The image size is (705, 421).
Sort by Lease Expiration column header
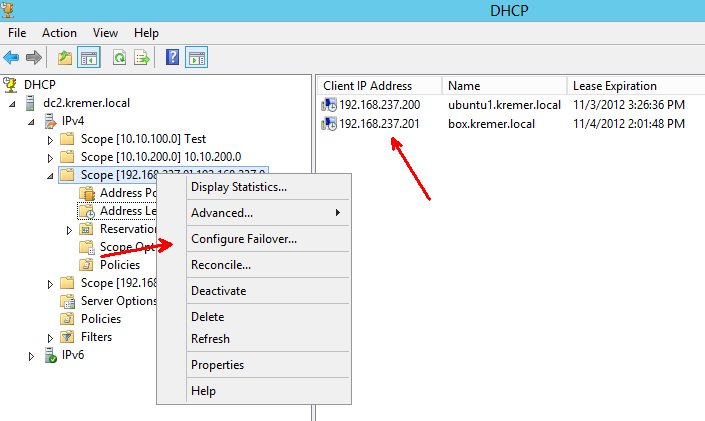(x=614, y=86)
